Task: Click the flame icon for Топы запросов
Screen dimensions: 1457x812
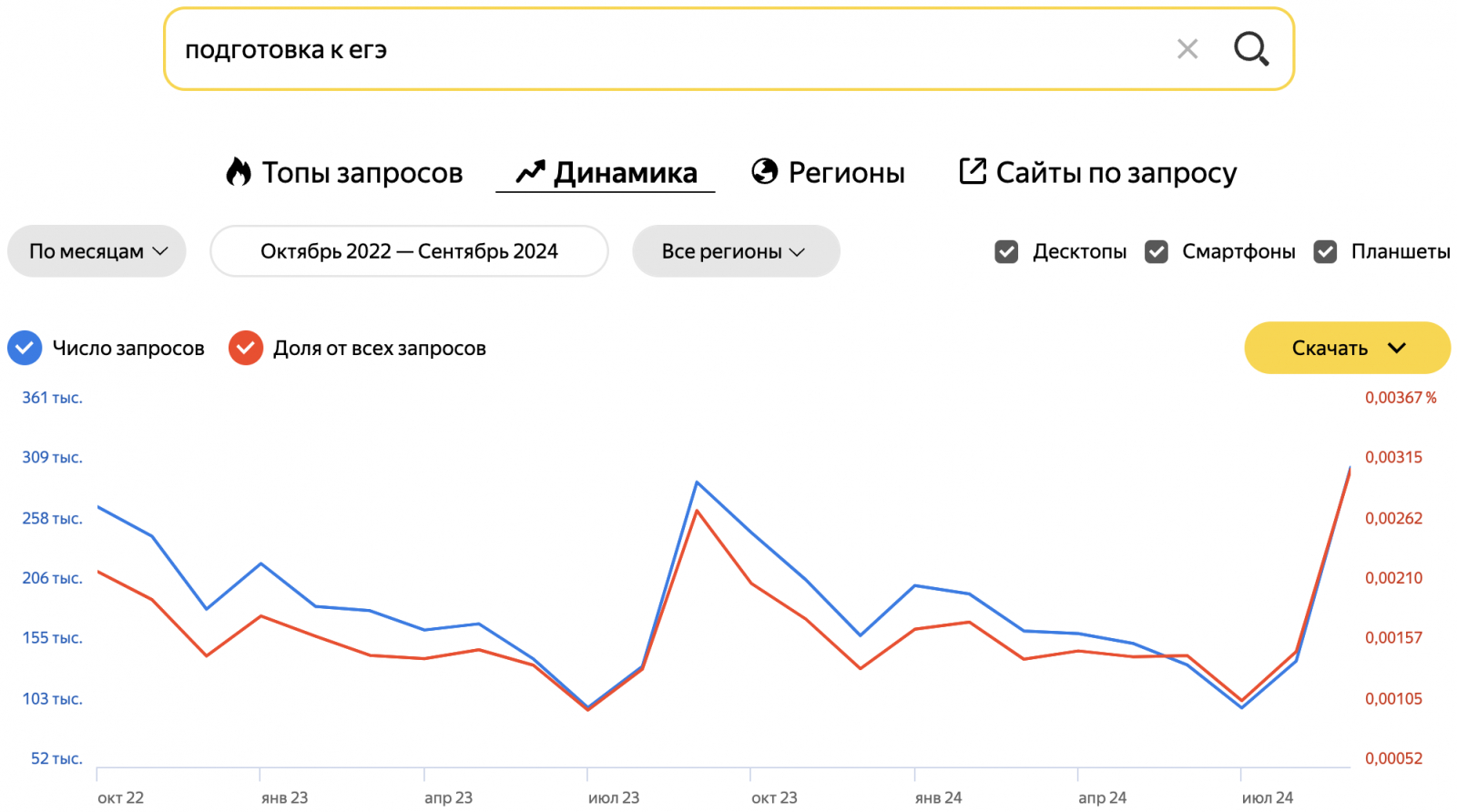Action: point(239,172)
